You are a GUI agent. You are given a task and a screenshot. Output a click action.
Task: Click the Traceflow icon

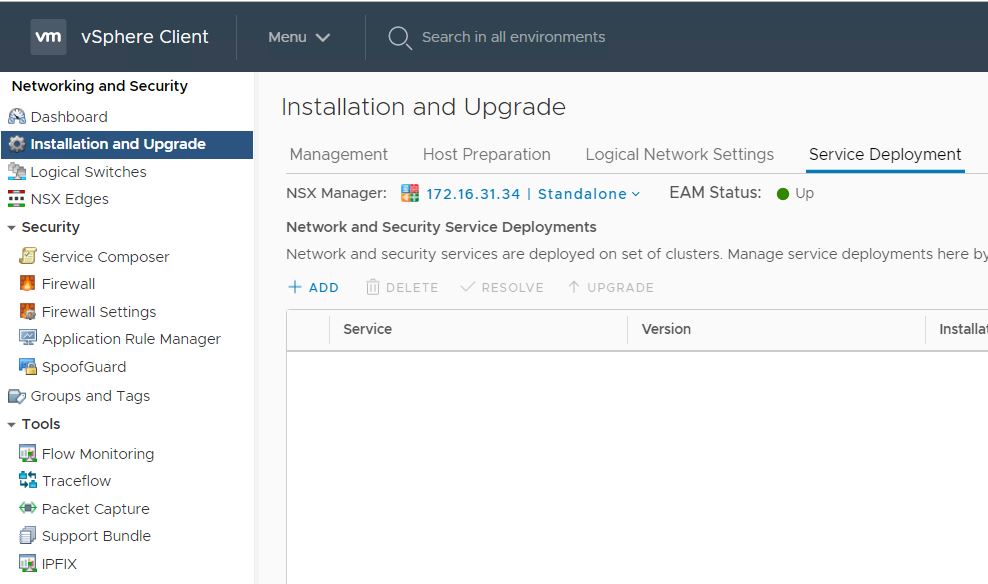(x=28, y=481)
